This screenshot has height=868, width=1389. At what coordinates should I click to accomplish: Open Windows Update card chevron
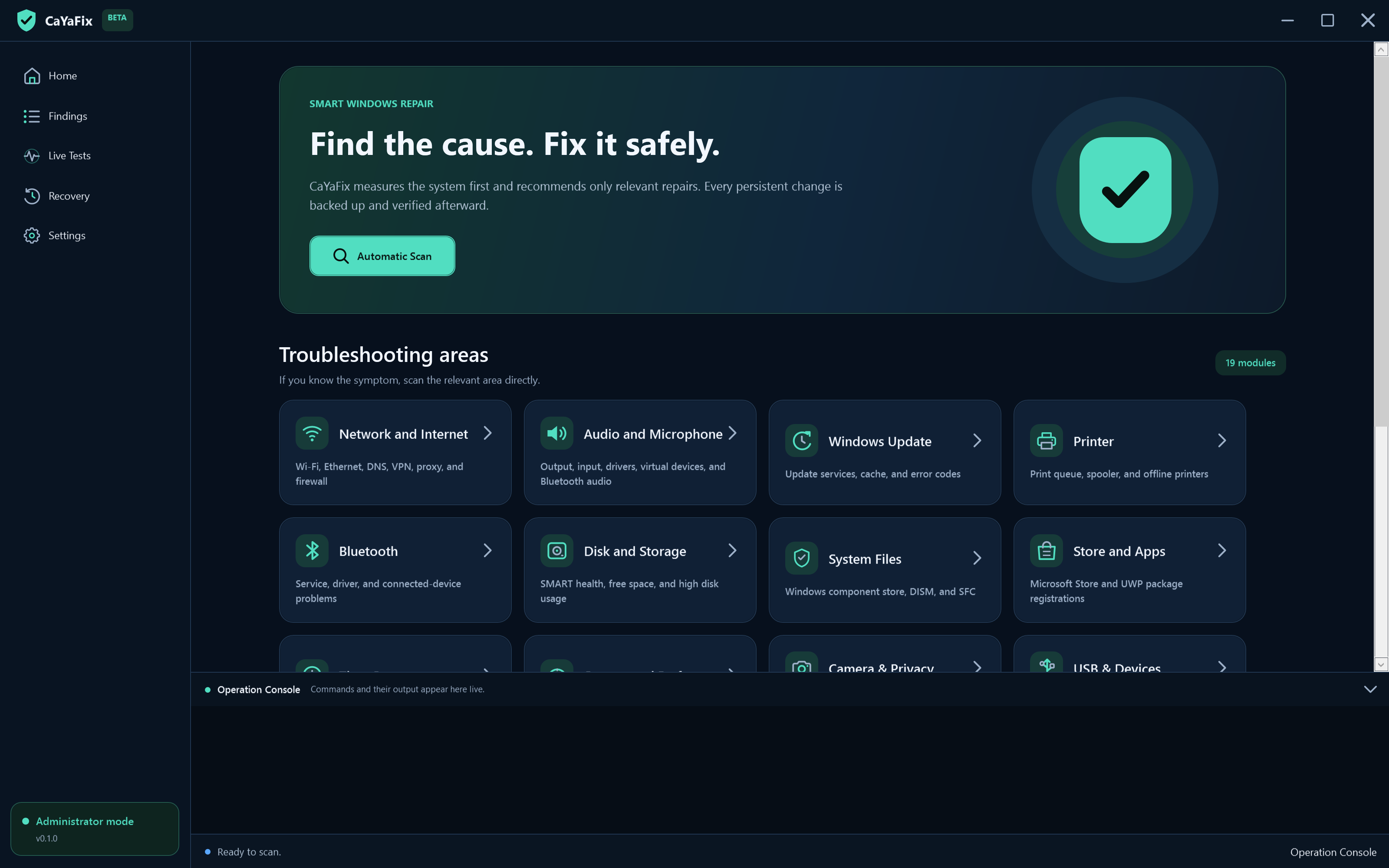click(978, 441)
